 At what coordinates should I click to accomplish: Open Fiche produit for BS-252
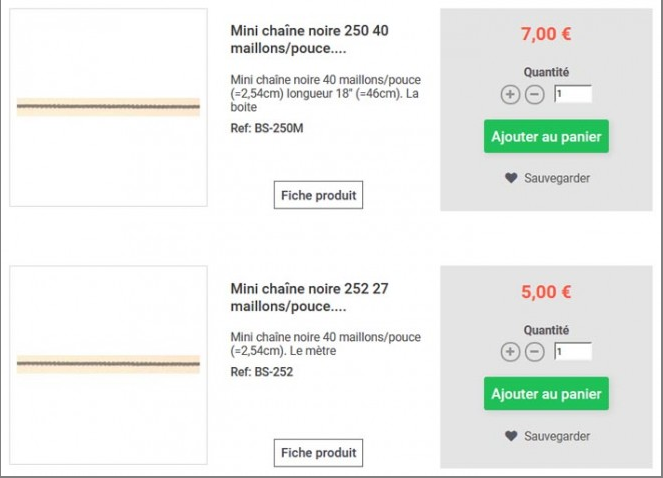[x=318, y=453]
